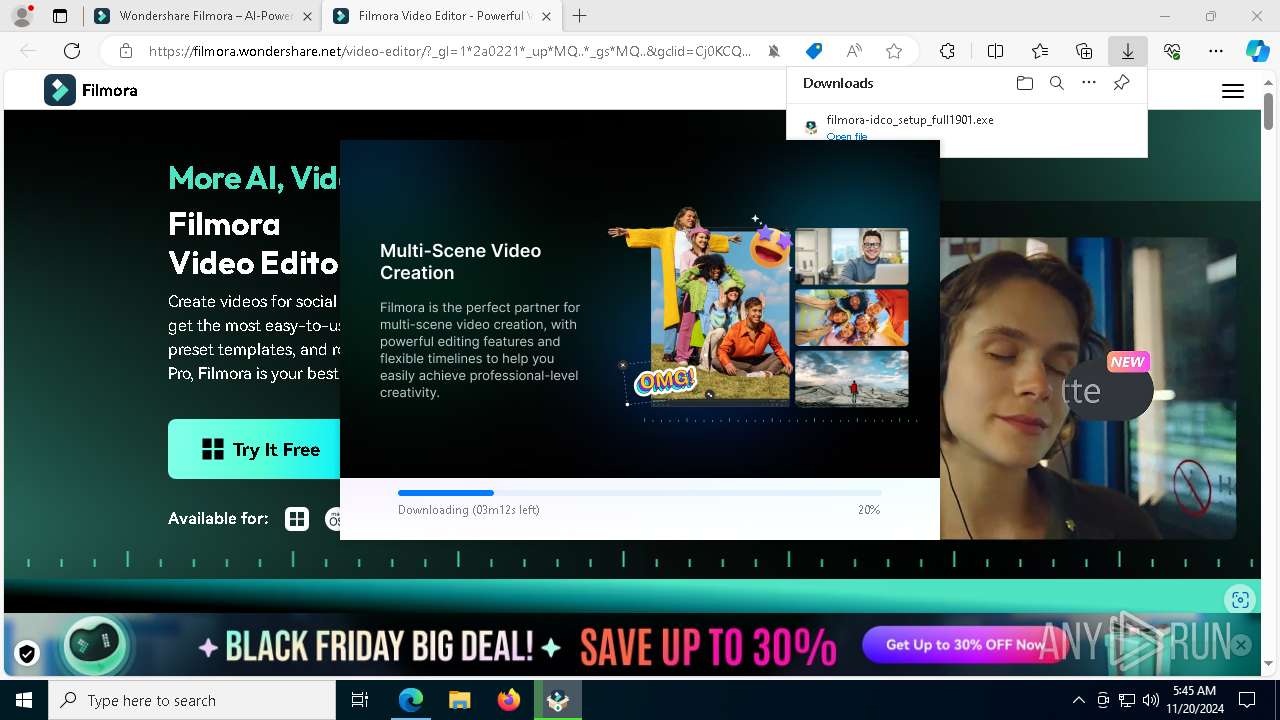The width and height of the screenshot is (1280, 720).
Task: Open the volume control in the tray
Action: pos(1150,700)
